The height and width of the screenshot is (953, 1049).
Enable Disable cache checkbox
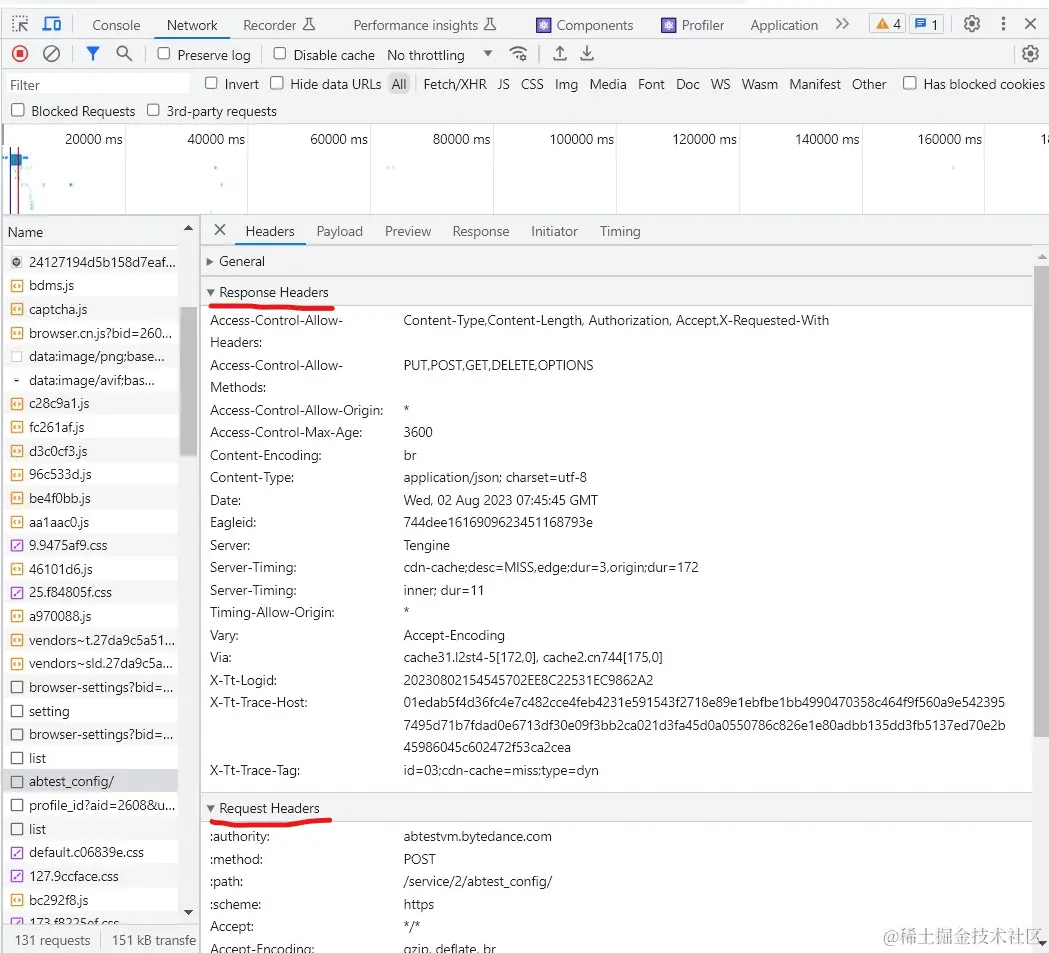280,54
